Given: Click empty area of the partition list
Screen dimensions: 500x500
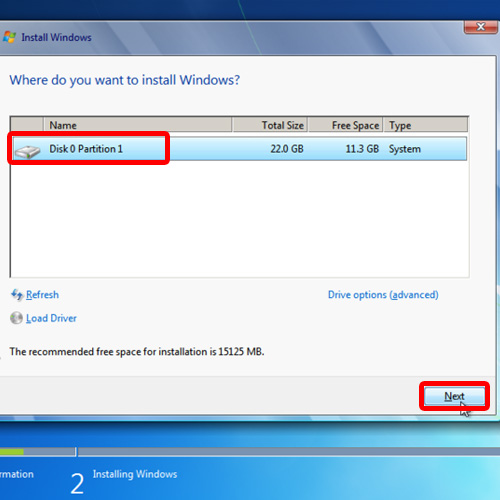Looking at the screenshot, I should [239, 218].
